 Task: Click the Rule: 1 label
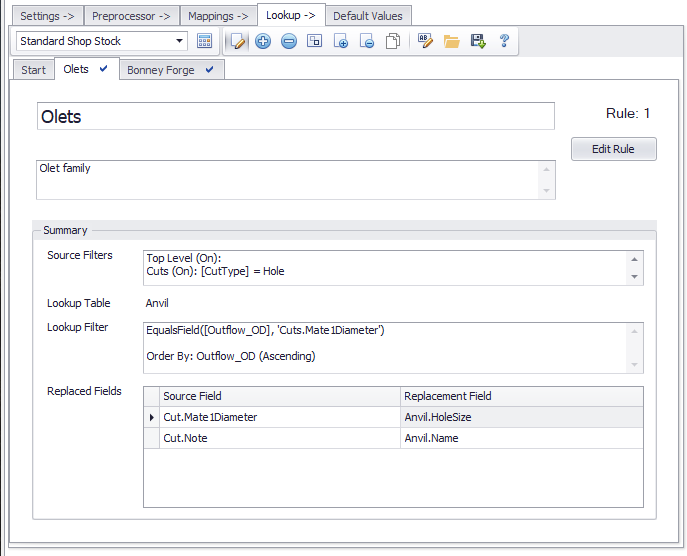click(628, 113)
